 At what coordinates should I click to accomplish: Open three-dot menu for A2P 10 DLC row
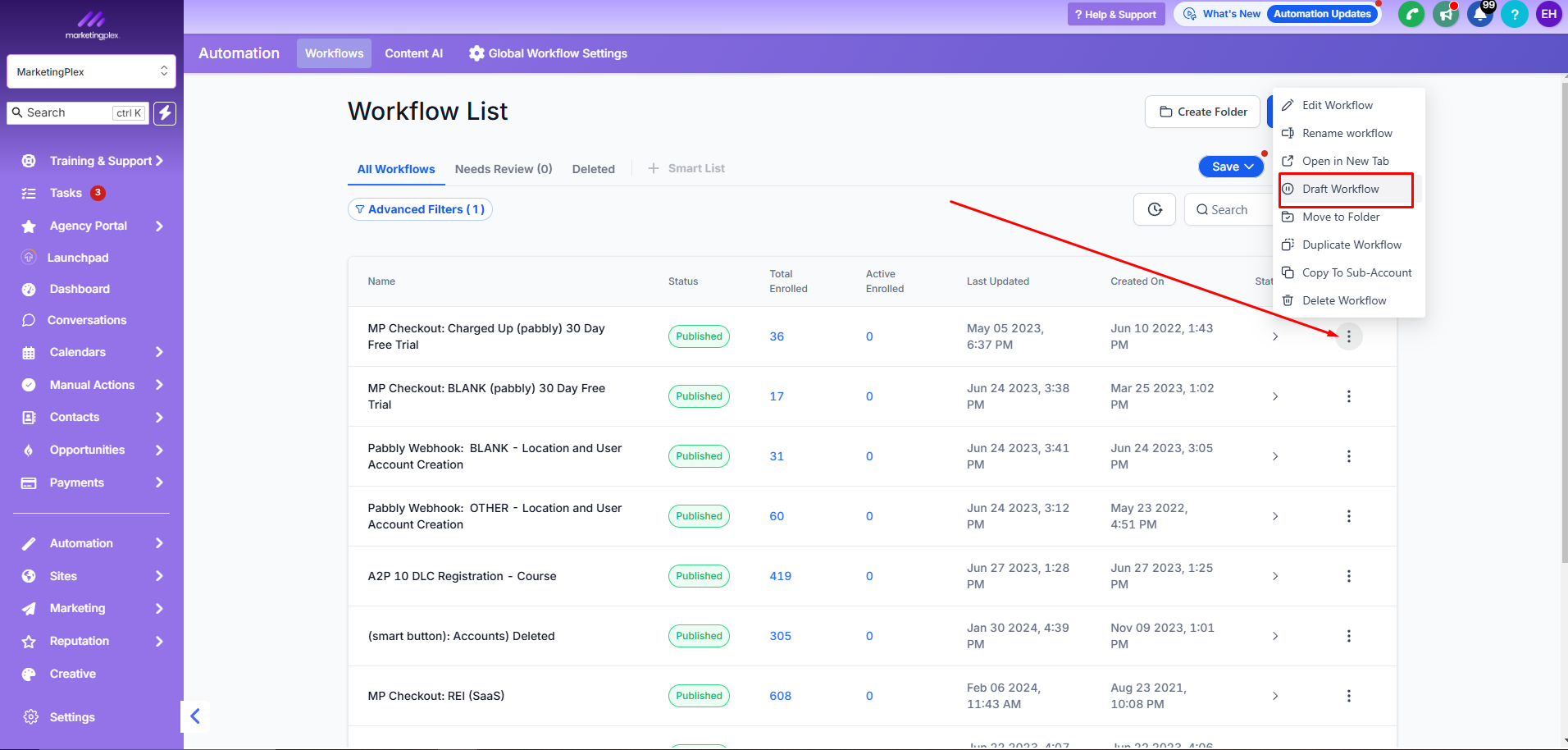coord(1348,576)
